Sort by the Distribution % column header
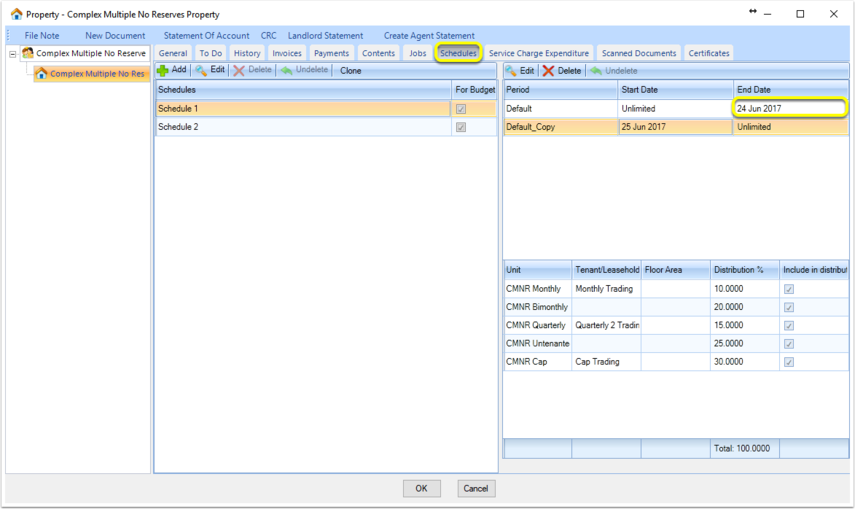855x509 pixels. click(744, 270)
